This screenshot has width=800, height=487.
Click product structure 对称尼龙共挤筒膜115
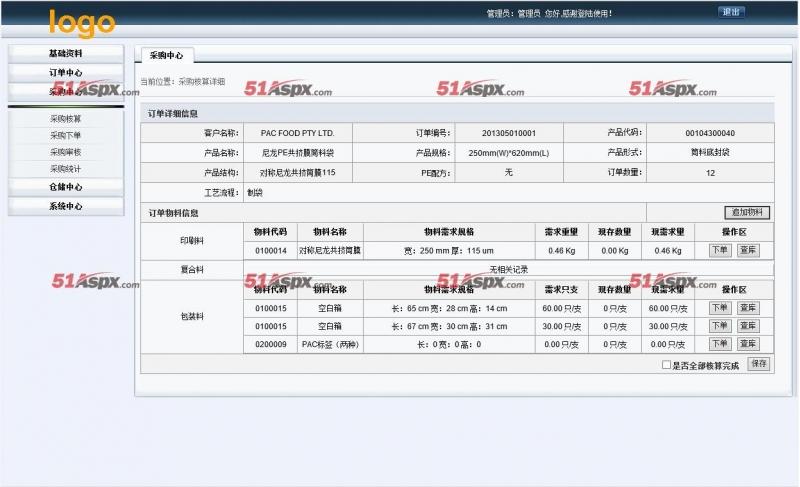297,172
